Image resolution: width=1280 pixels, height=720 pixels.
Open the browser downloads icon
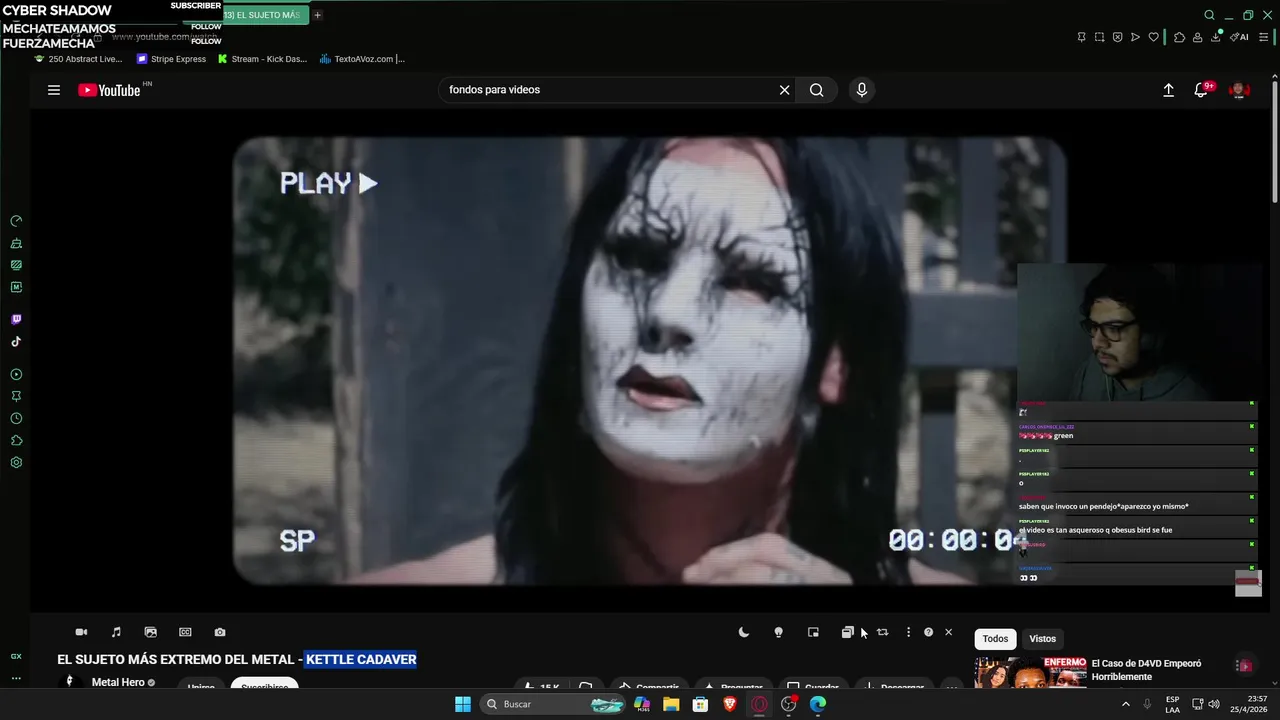1216,37
